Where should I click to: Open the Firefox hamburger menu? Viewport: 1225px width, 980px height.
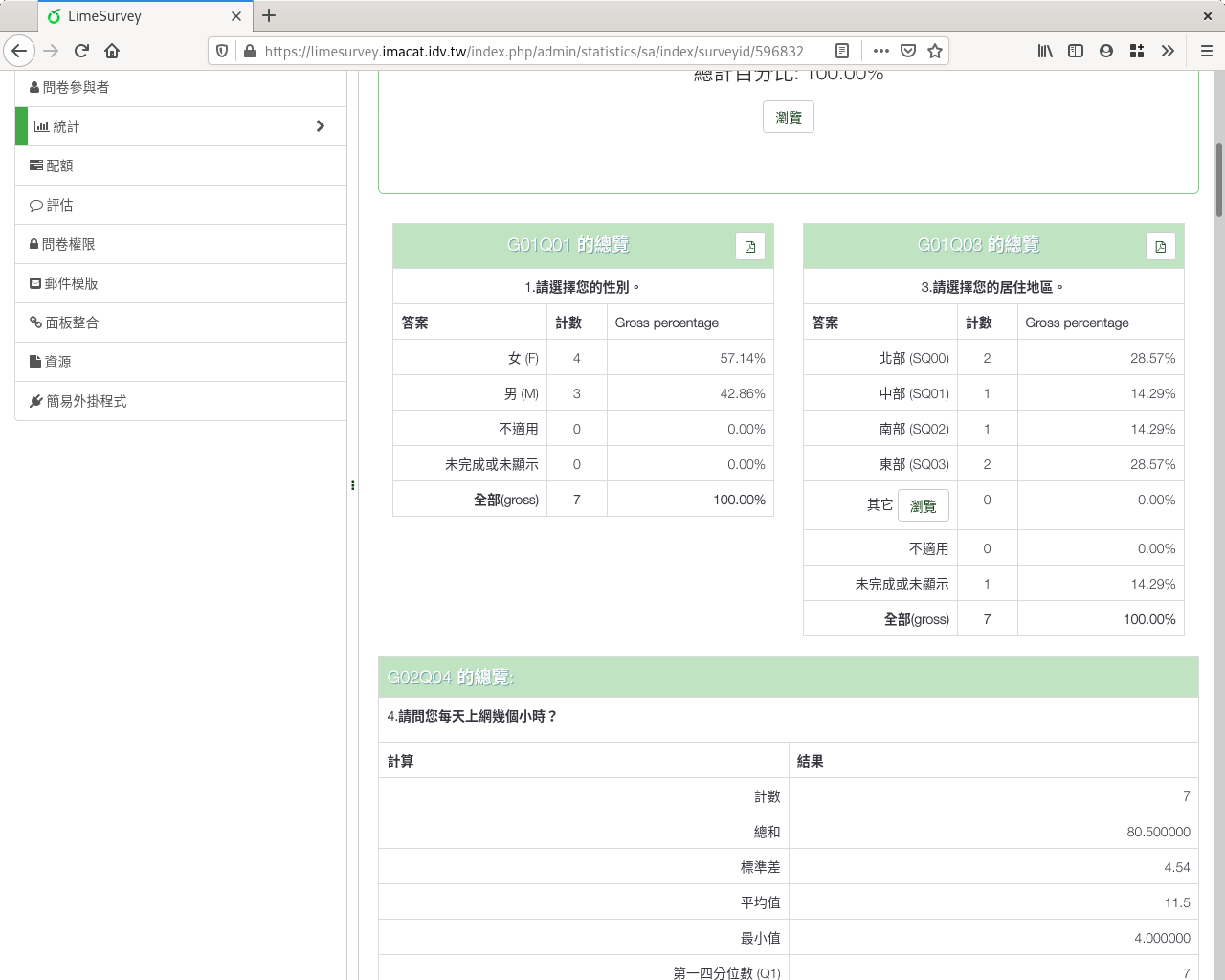tap(1207, 51)
